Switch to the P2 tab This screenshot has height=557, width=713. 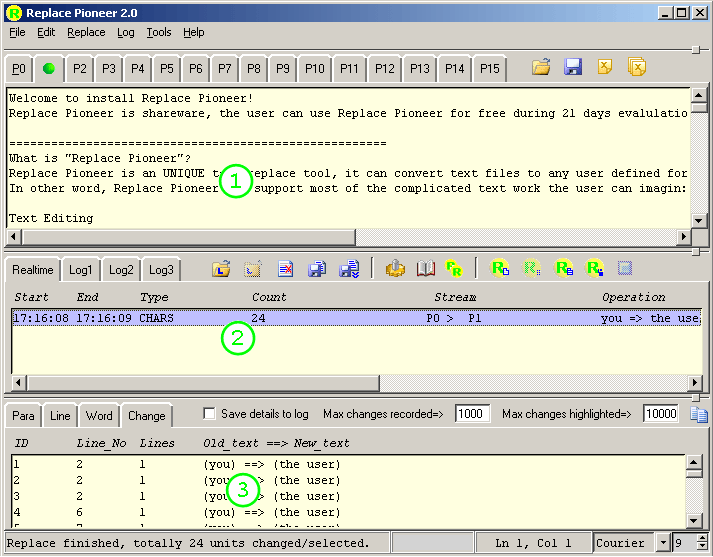80,69
